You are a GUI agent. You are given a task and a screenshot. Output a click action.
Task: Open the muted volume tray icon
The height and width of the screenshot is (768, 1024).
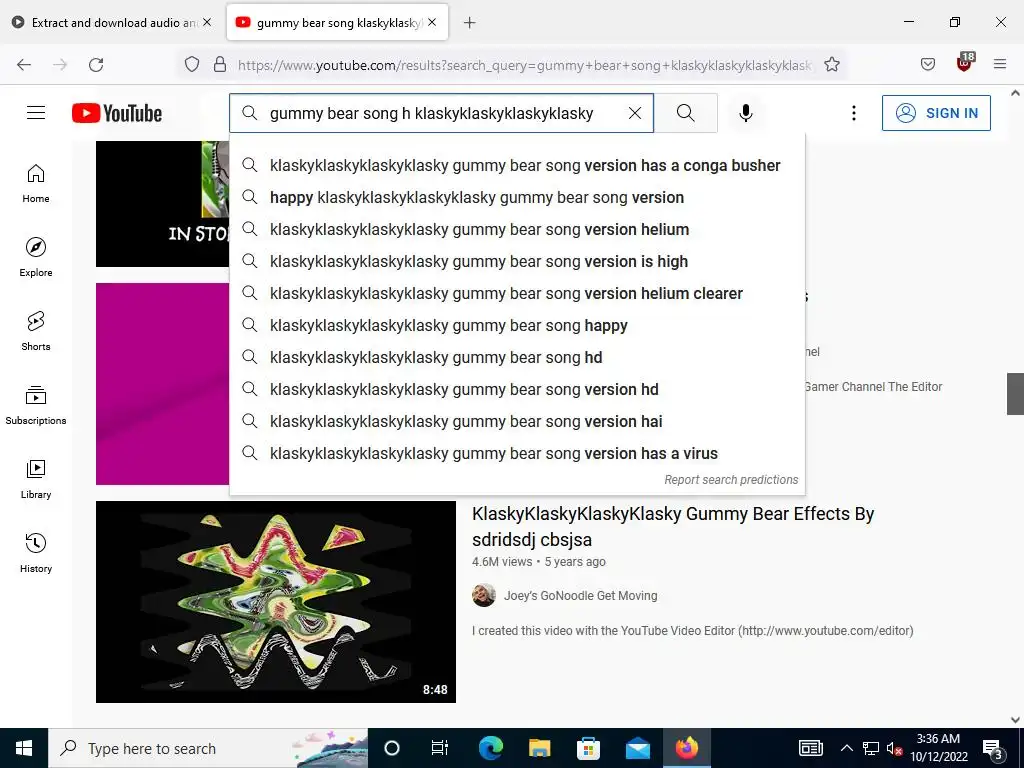coord(894,748)
